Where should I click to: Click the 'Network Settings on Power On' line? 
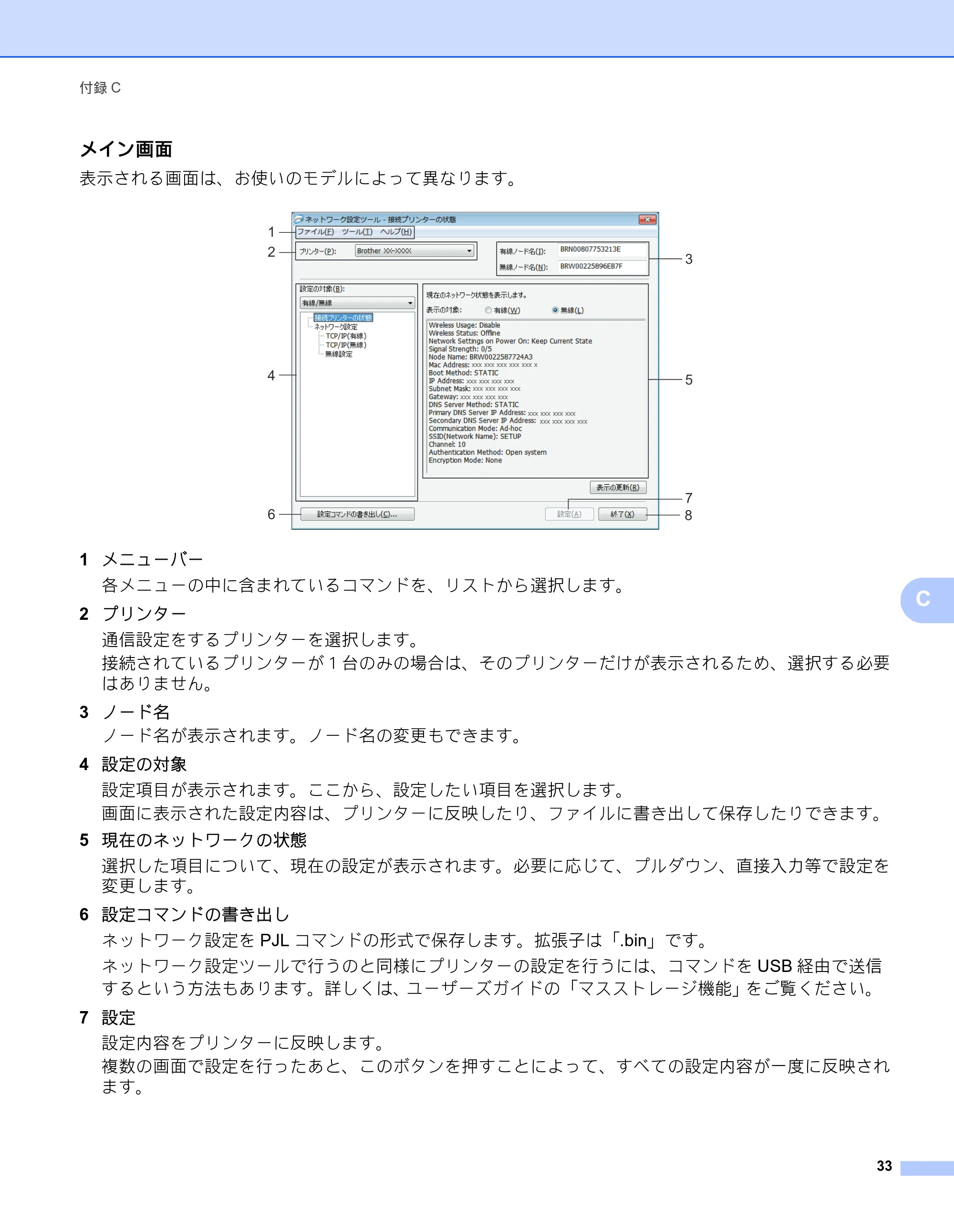point(510,341)
